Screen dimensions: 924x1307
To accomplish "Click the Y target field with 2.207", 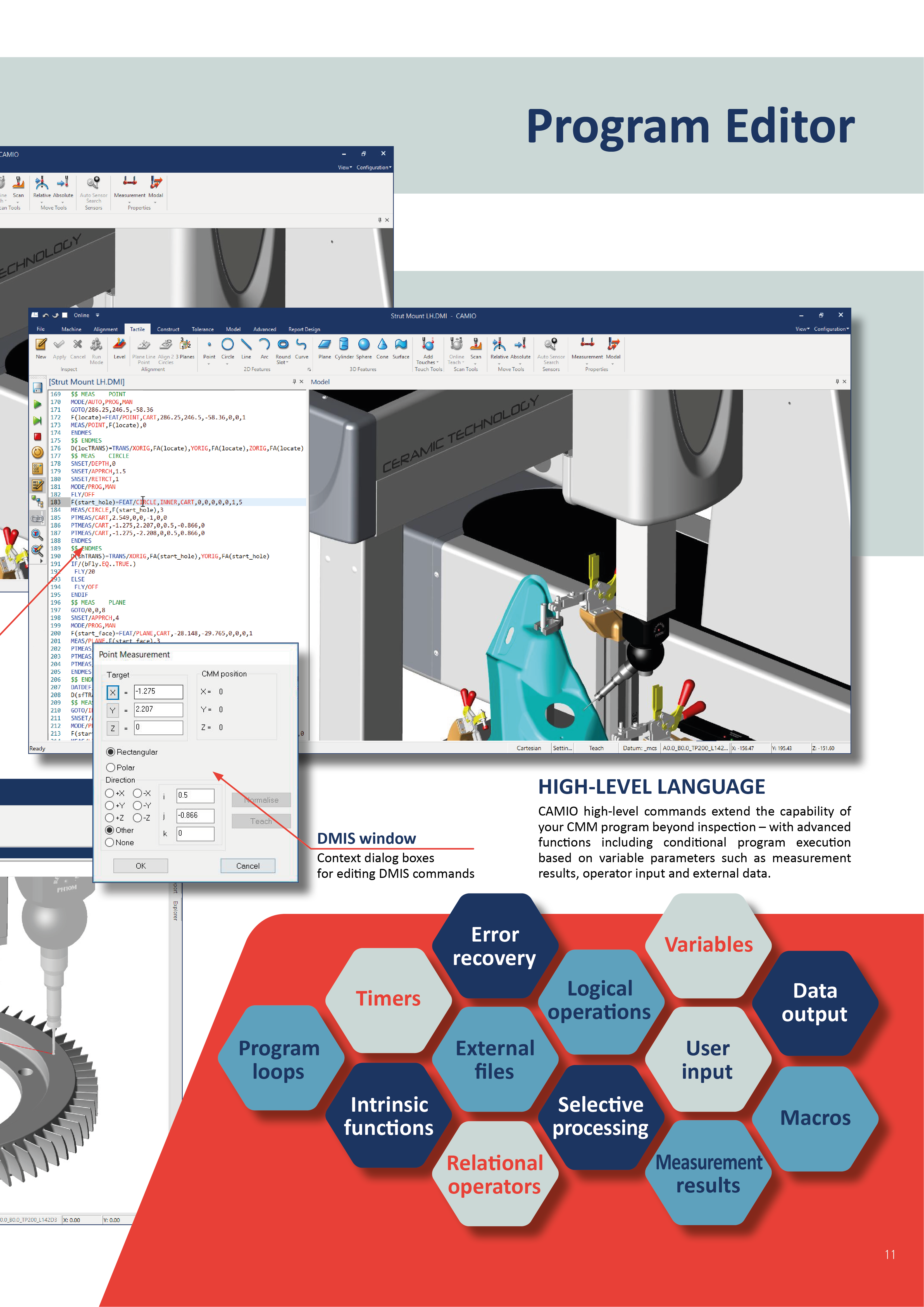I will pyautogui.click(x=158, y=709).
